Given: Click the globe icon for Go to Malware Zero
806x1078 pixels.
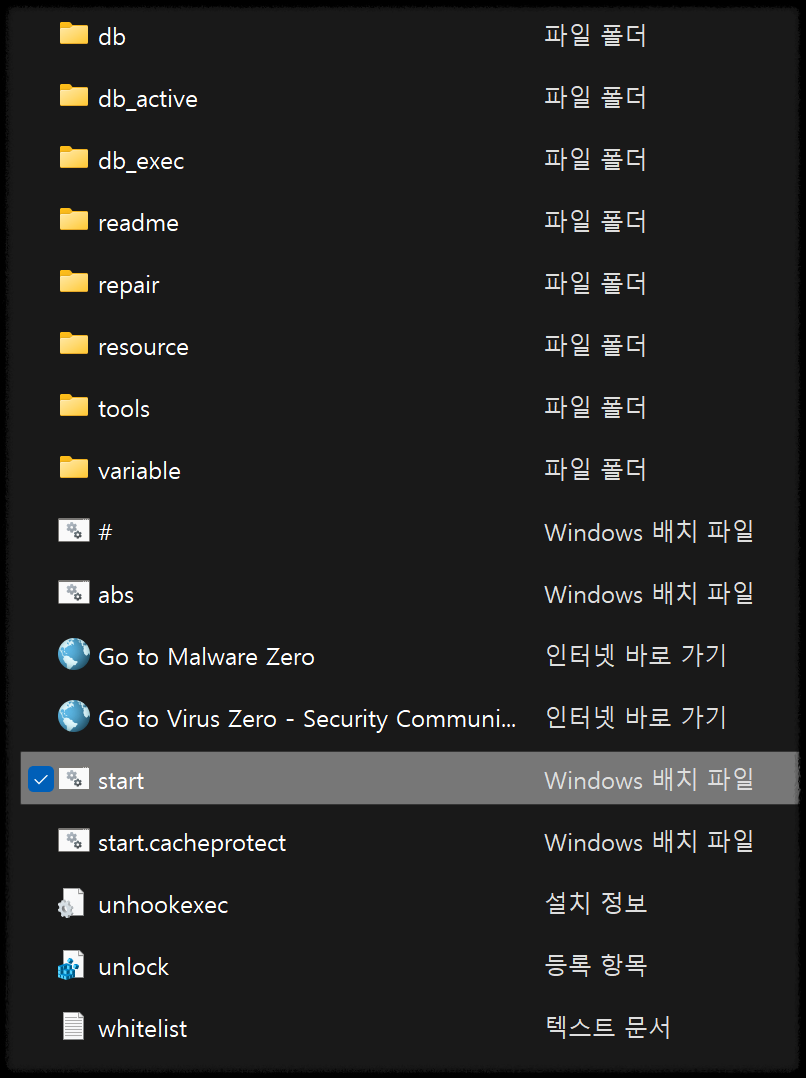Looking at the screenshot, I should [x=72, y=656].
